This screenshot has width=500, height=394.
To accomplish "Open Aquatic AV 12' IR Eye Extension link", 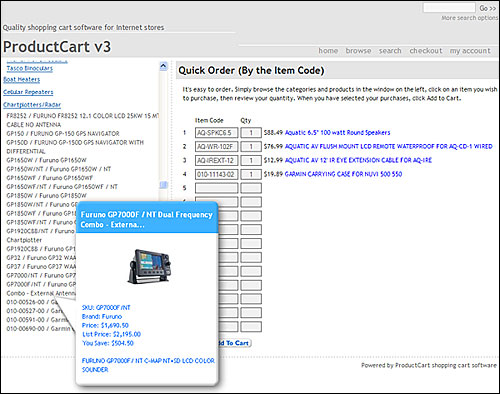I will tap(358, 160).
